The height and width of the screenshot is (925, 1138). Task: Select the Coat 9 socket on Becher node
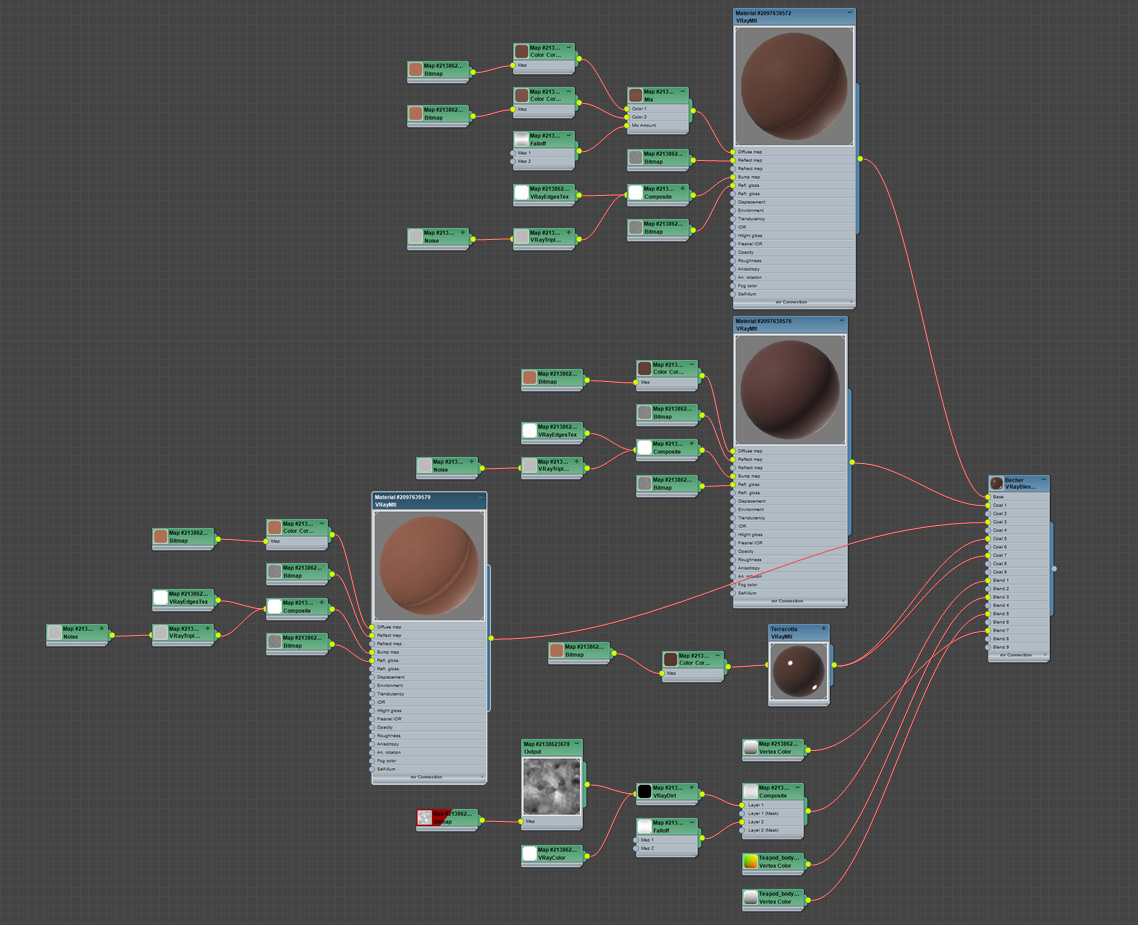pos(988,572)
